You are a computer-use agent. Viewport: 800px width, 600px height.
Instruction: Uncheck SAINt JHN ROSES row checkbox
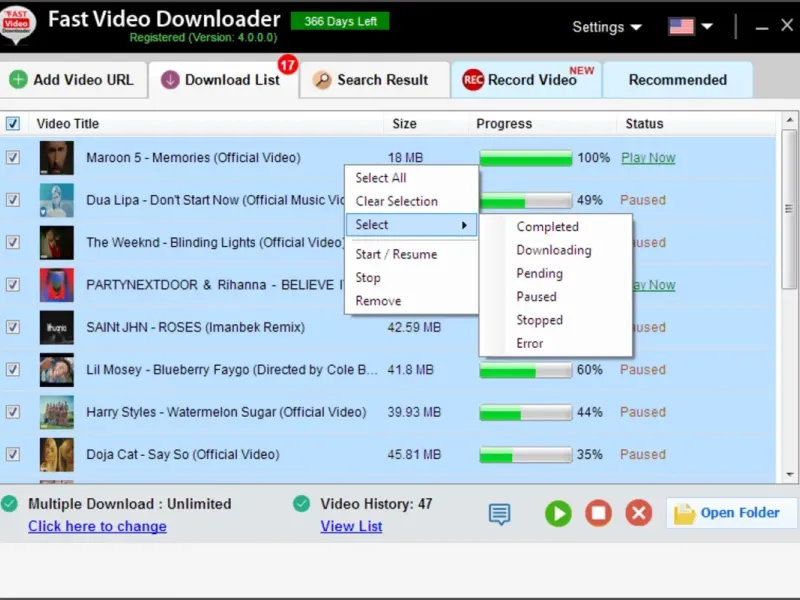13,327
